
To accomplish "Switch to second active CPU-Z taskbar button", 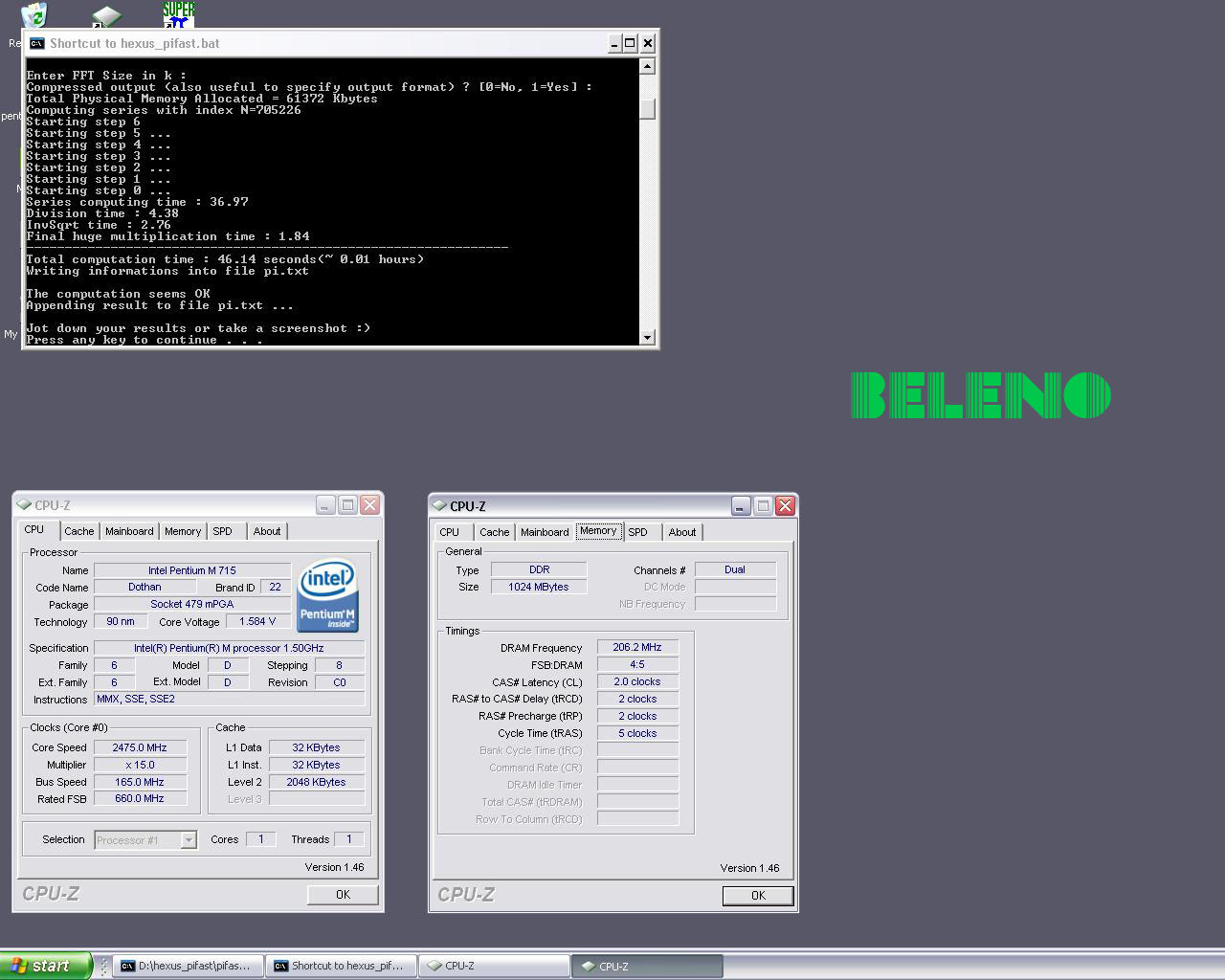I will [x=647, y=966].
